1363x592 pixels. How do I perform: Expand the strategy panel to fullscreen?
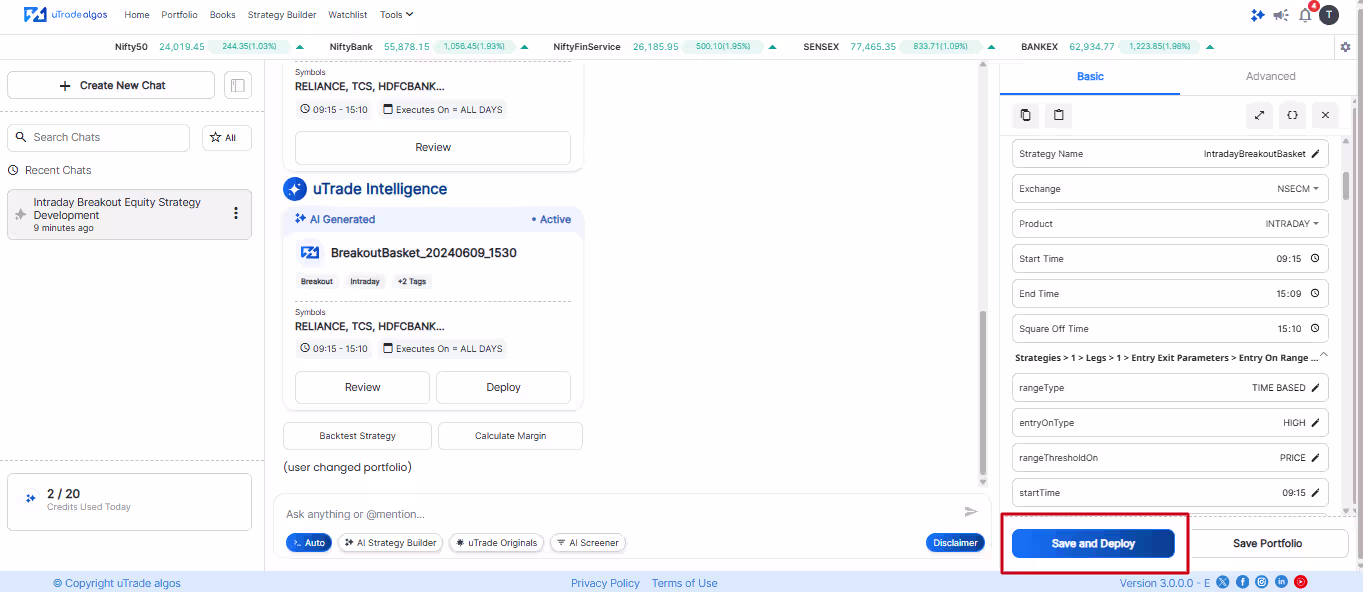coord(1259,115)
